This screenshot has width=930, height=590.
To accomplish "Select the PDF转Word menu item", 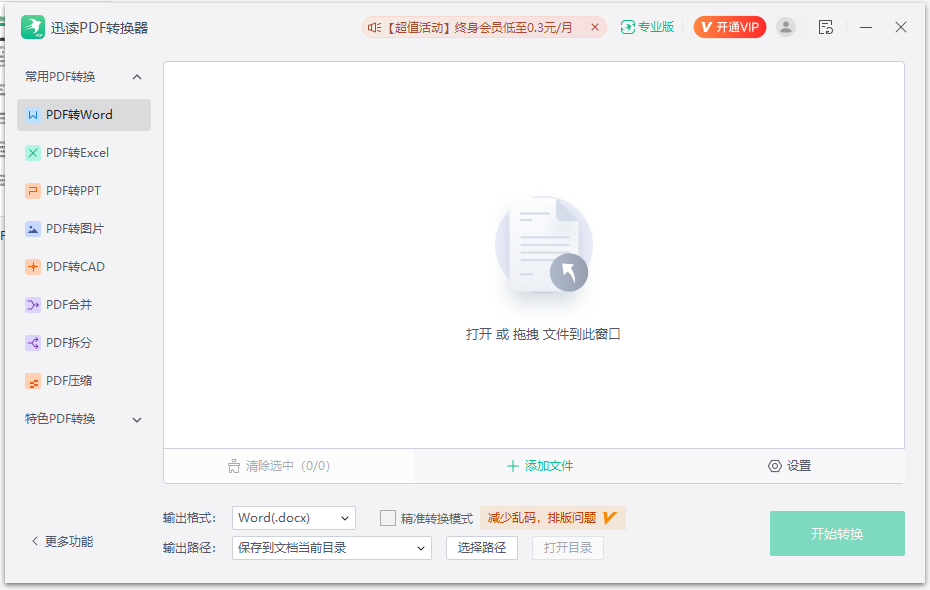I will (x=84, y=115).
